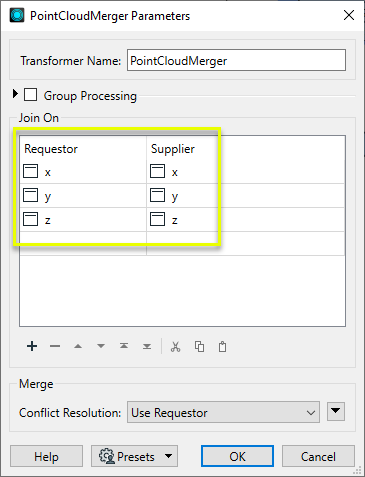This screenshot has height=477, width=365.
Task: Select the Requestor x component cell
Action: click(x=83, y=172)
